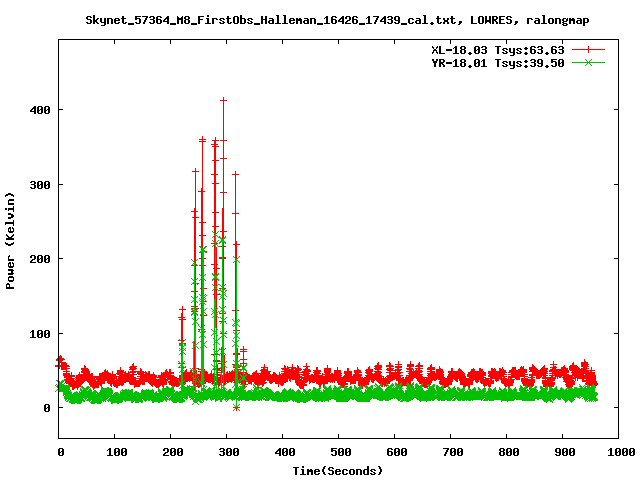640x480 pixels.
Task: Click the x-axis tick label 500
Action: 341,452
